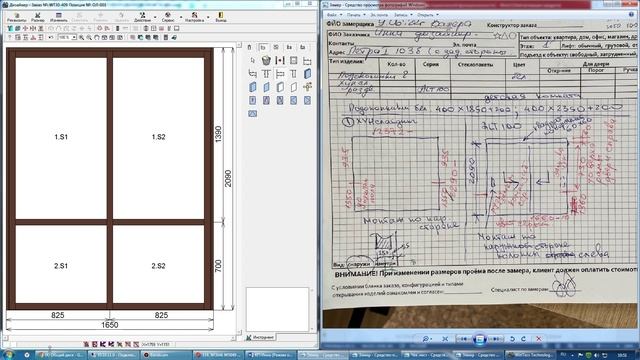The height and width of the screenshot is (360, 640).
Task: Click the 2090 total height dimension
Action: [228, 178]
